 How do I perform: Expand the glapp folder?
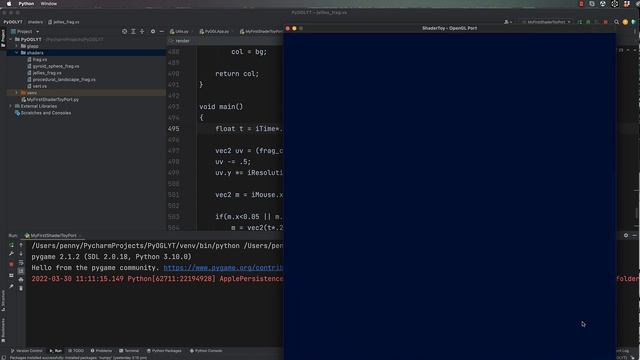(17, 46)
